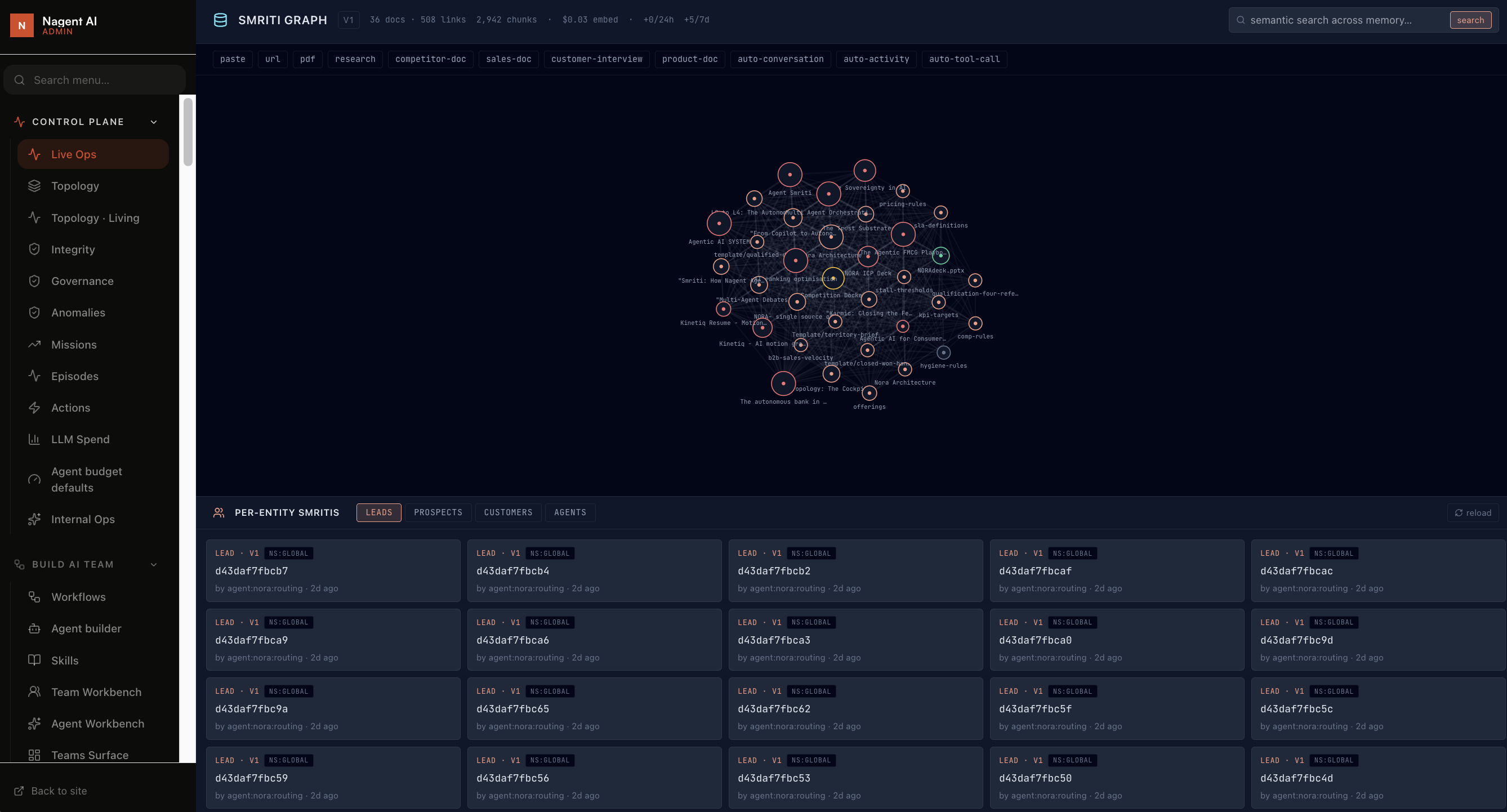Click the search button
Screen dimensions: 1507x812
pos(1471,20)
